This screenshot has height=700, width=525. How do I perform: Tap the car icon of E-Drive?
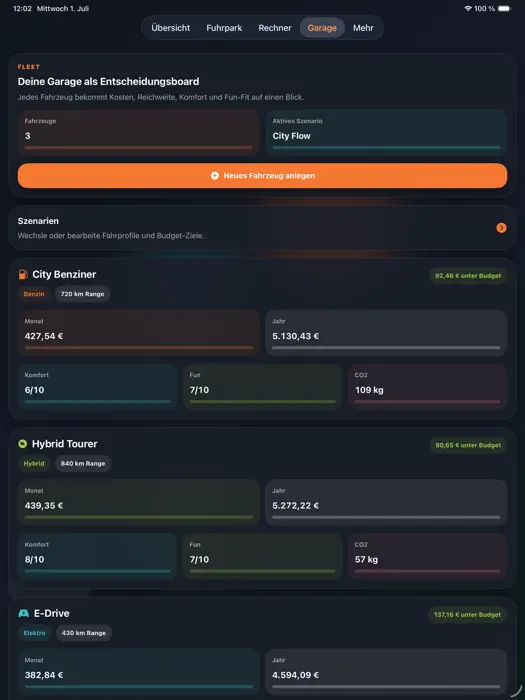(x=24, y=613)
